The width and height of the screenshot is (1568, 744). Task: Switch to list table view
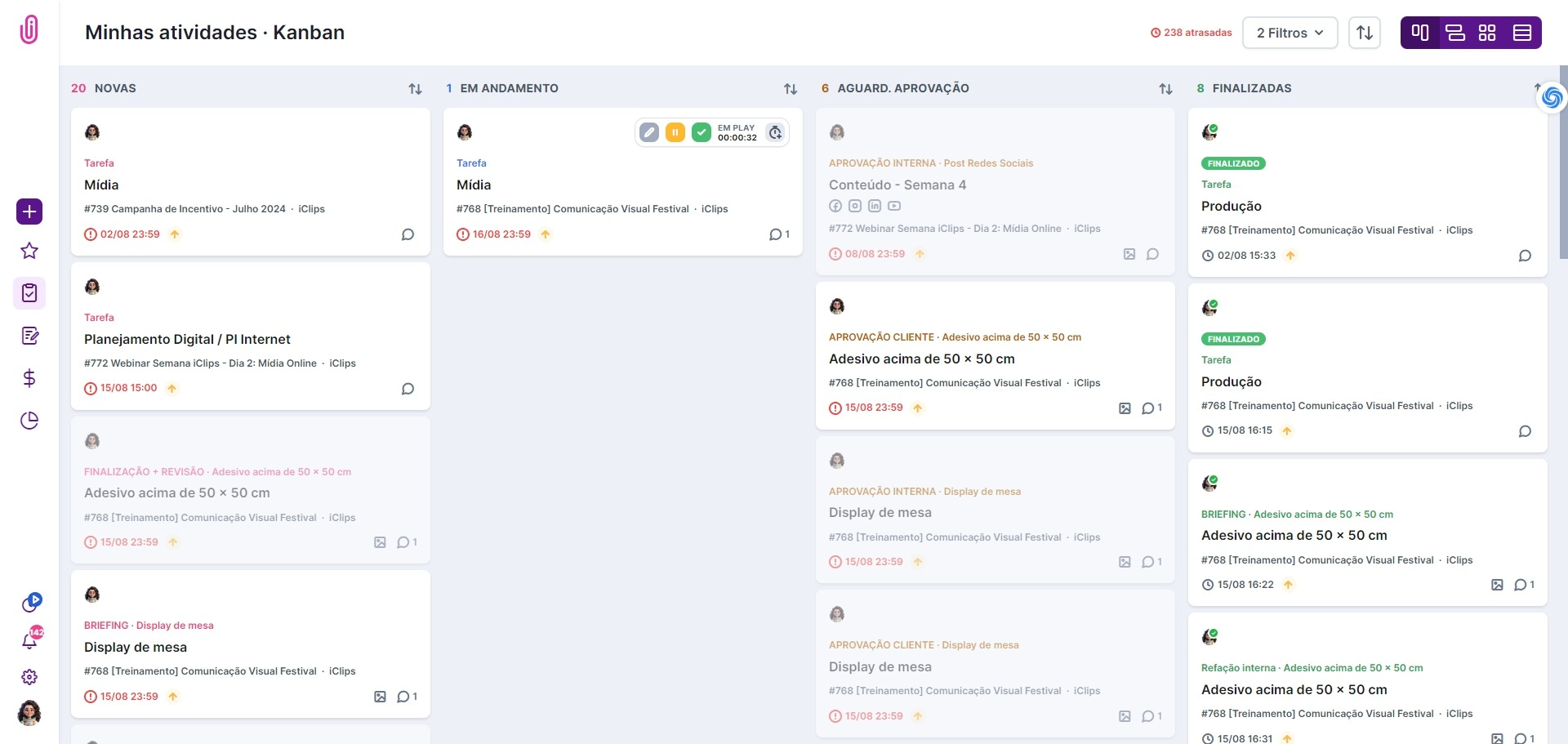[x=1522, y=33]
